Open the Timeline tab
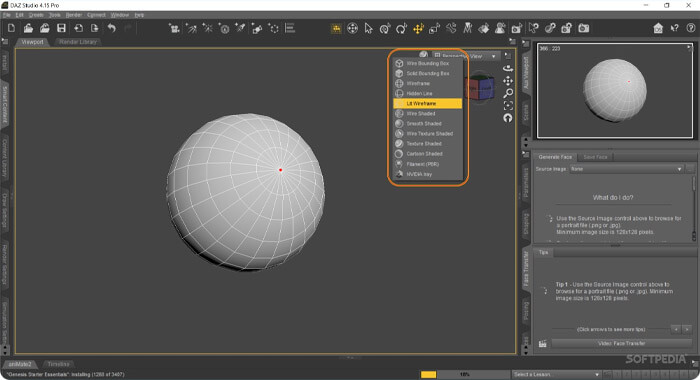This screenshot has width=700, height=380. click(x=58, y=364)
